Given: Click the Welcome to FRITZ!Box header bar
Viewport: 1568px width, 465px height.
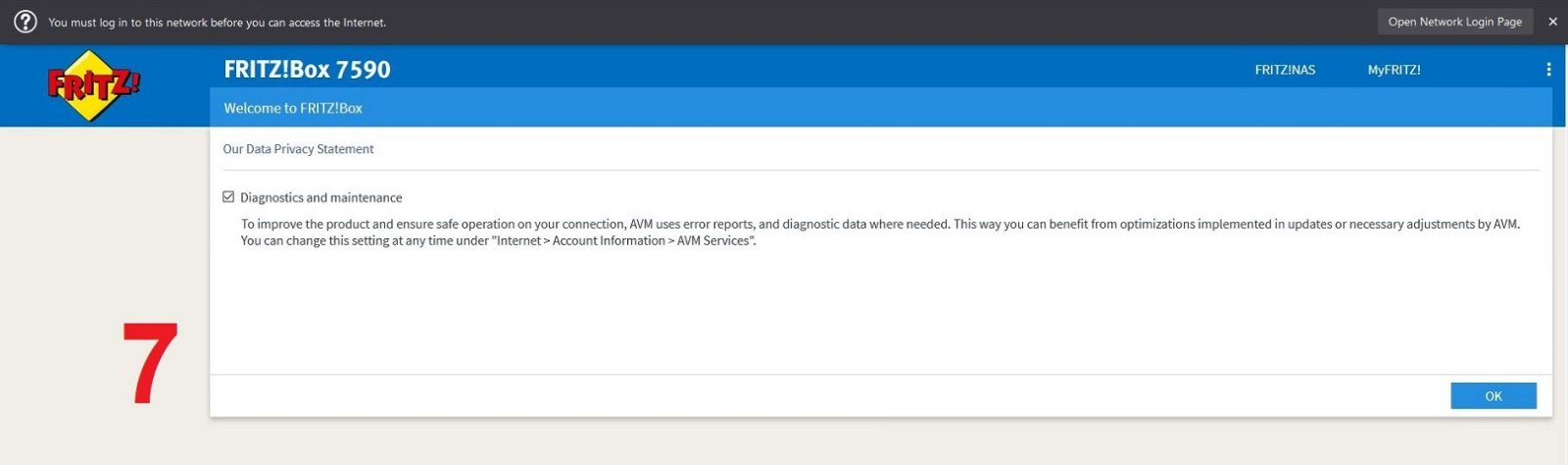Looking at the screenshot, I should tap(881, 108).
